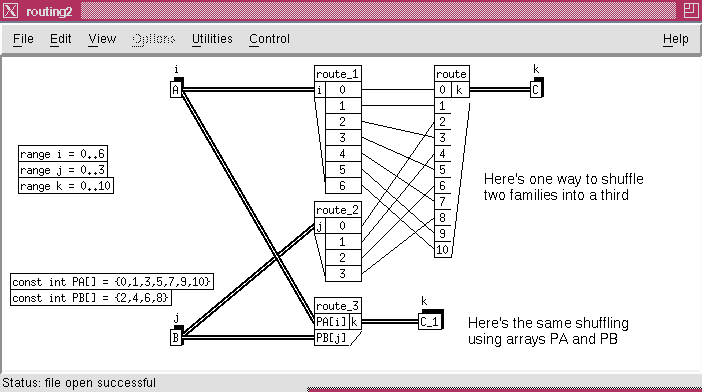Open the Control menu

pyautogui.click(x=270, y=39)
